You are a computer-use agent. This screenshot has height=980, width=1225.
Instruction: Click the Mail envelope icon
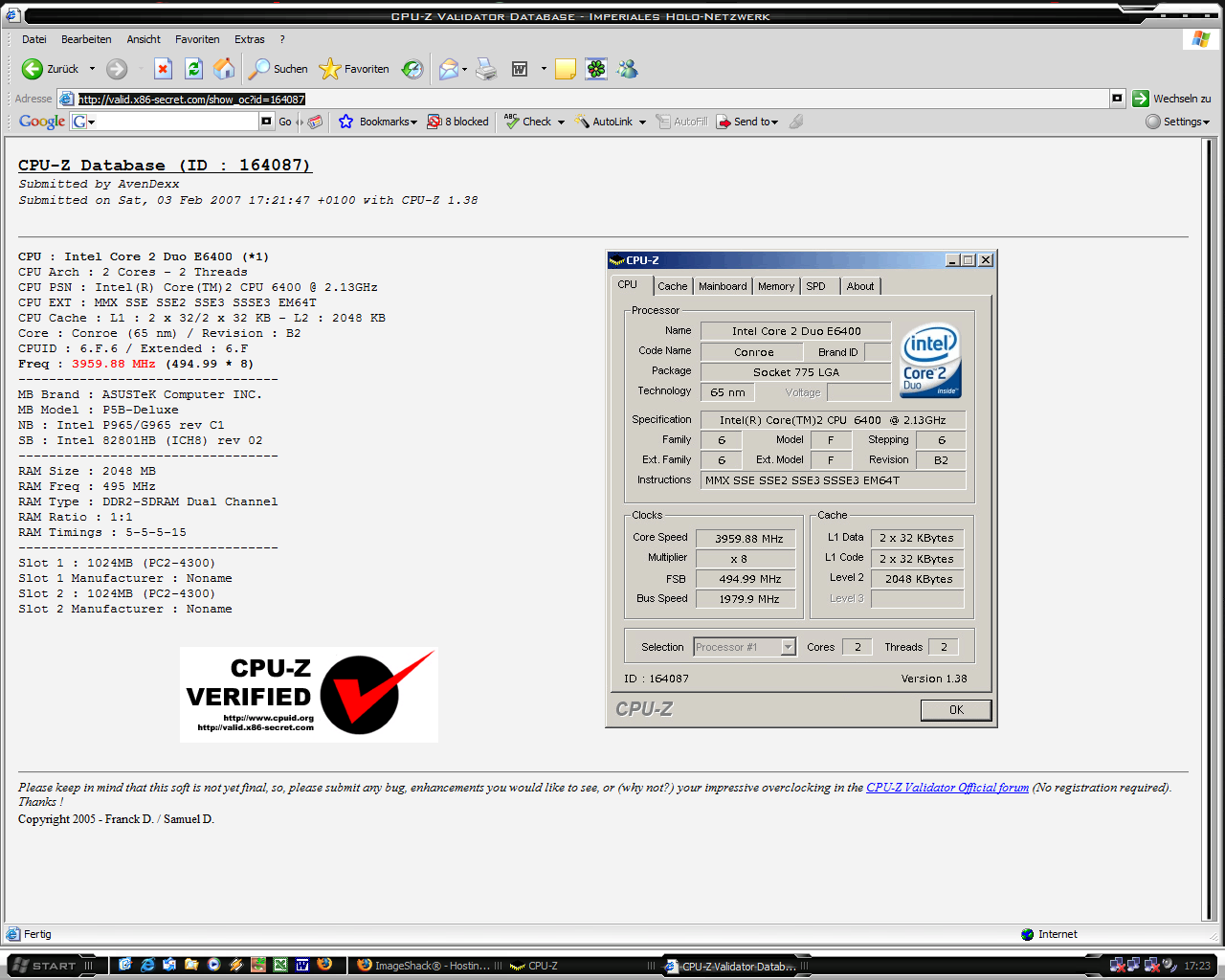coord(449,69)
